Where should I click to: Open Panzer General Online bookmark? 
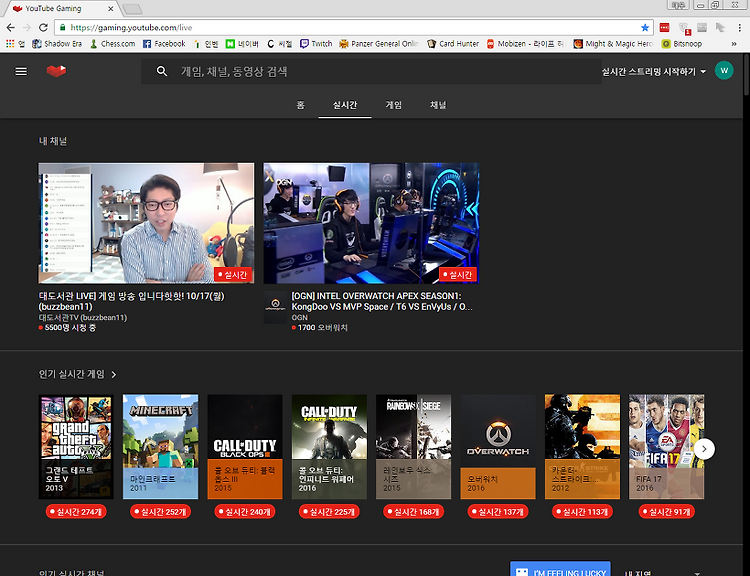click(379, 44)
